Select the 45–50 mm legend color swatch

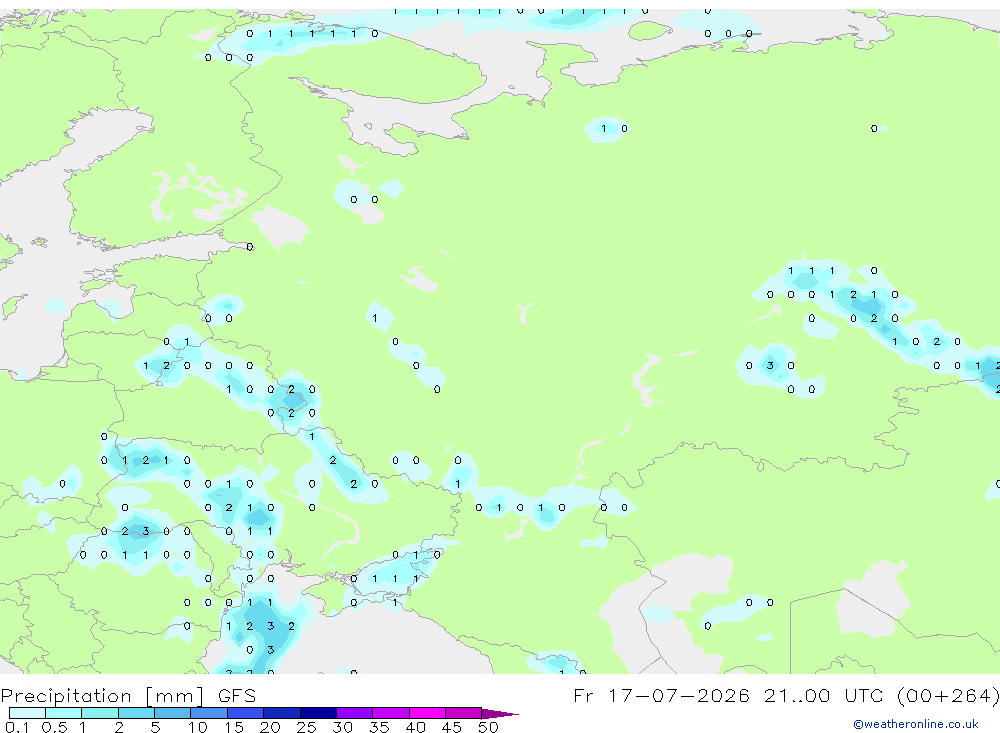[x=464, y=713]
